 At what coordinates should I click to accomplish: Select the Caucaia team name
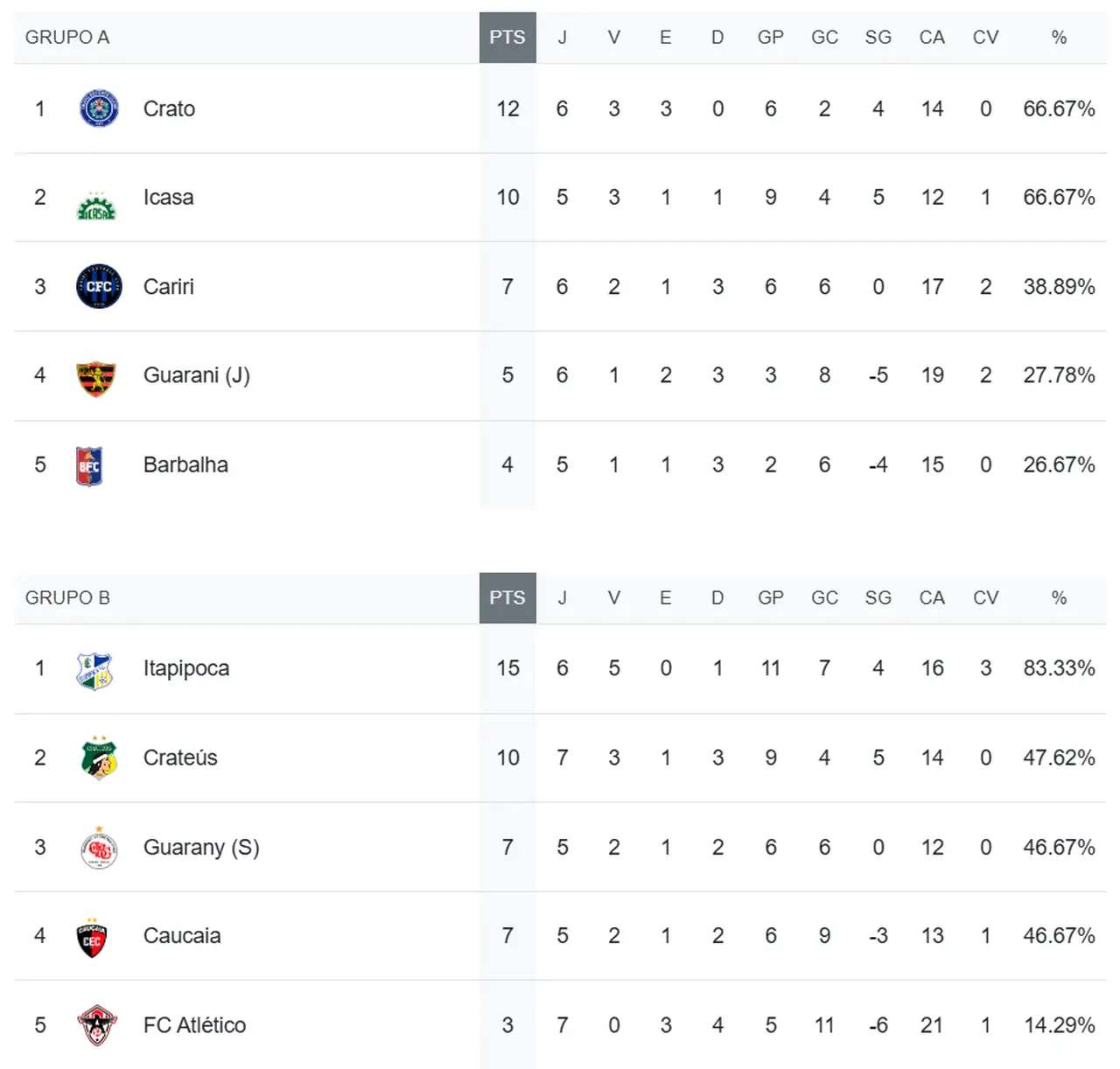click(182, 936)
